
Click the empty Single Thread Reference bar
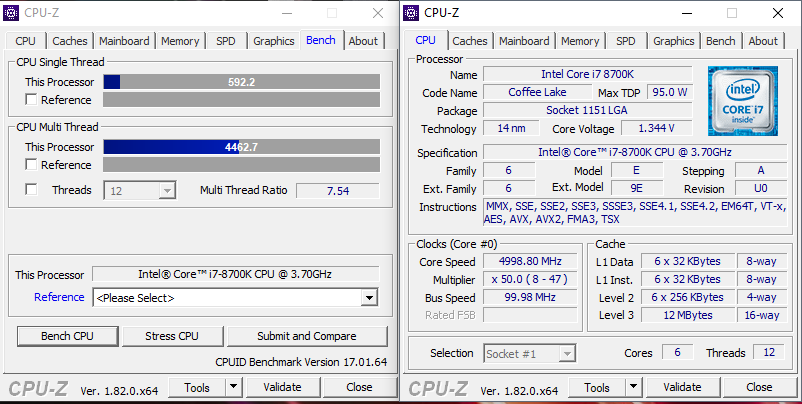tap(241, 100)
